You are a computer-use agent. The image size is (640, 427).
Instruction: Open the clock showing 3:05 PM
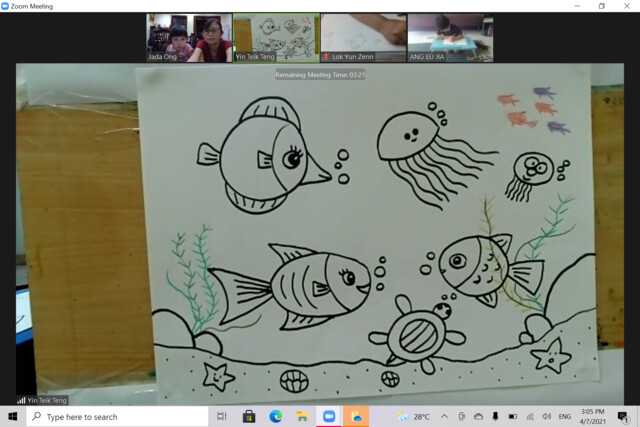pyautogui.click(x=593, y=416)
